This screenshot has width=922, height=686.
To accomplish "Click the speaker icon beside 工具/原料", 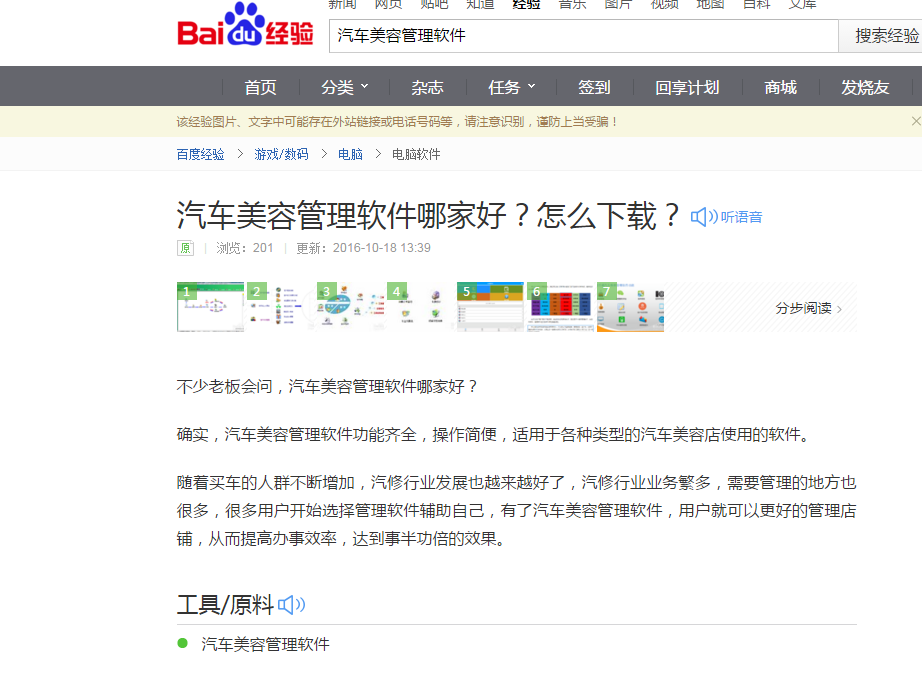I will (291, 605).
